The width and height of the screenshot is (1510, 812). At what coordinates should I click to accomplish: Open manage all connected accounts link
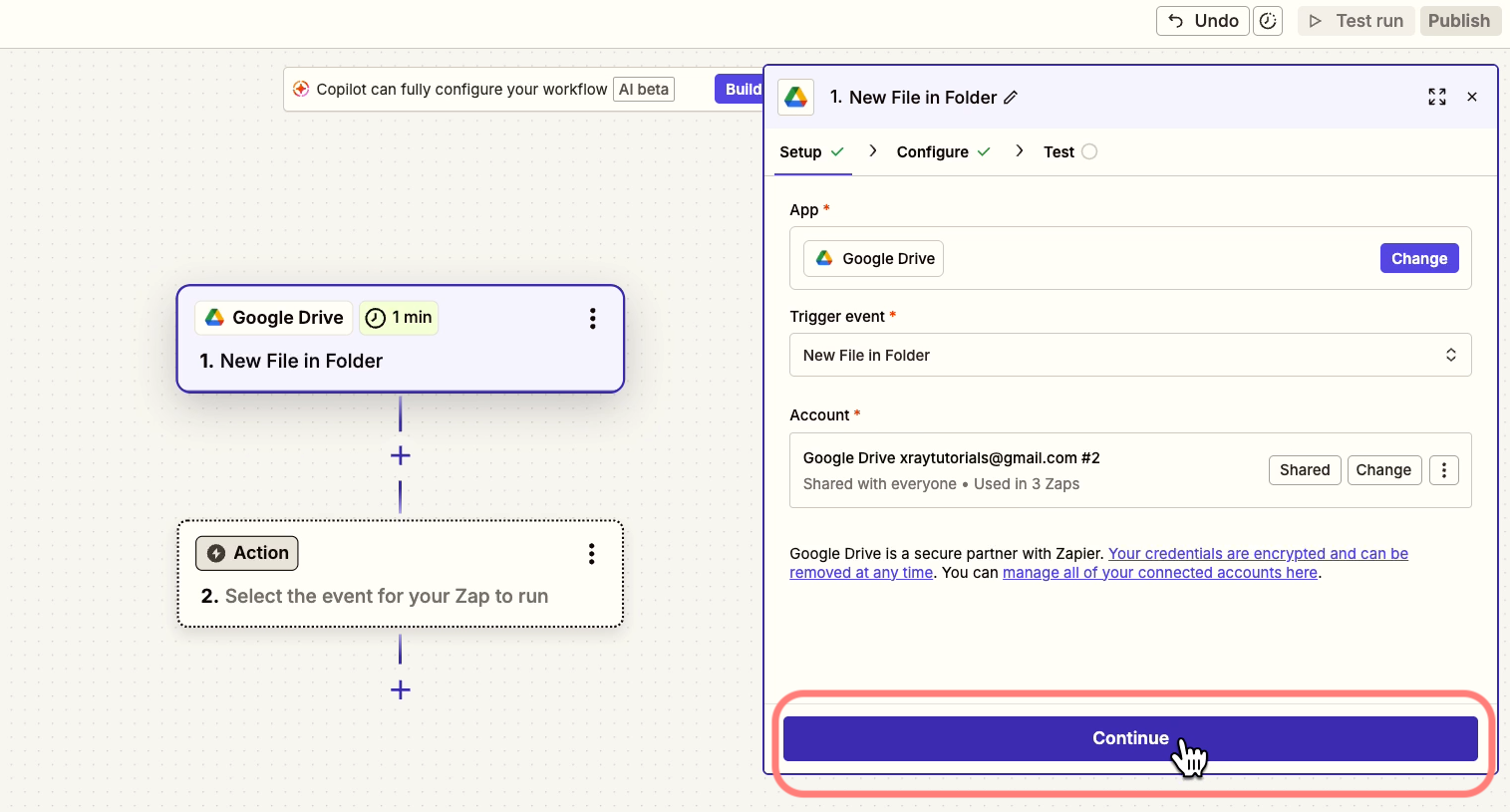(1160, 573)
